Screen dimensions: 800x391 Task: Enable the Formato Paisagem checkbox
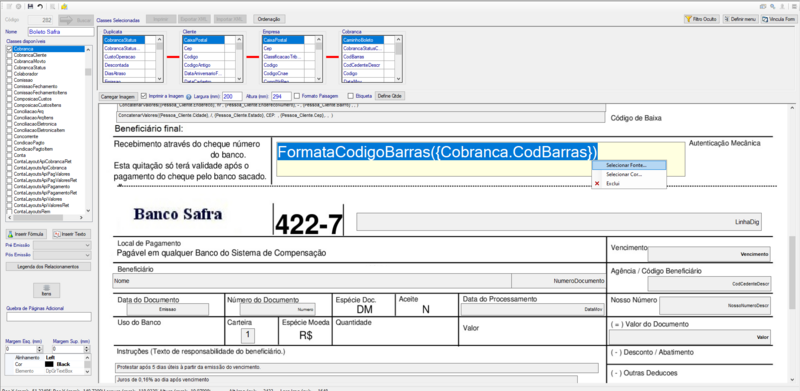(x=297, y=95)
